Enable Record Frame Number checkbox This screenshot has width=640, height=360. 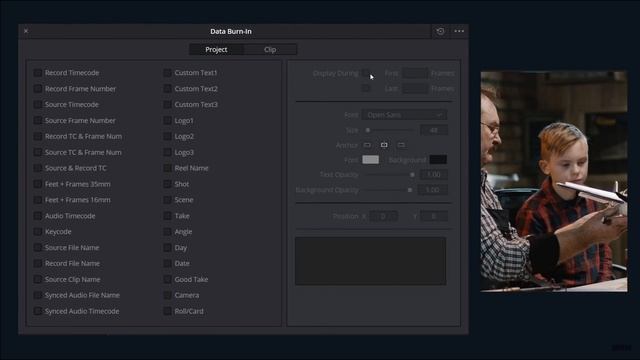coord(38,89)
